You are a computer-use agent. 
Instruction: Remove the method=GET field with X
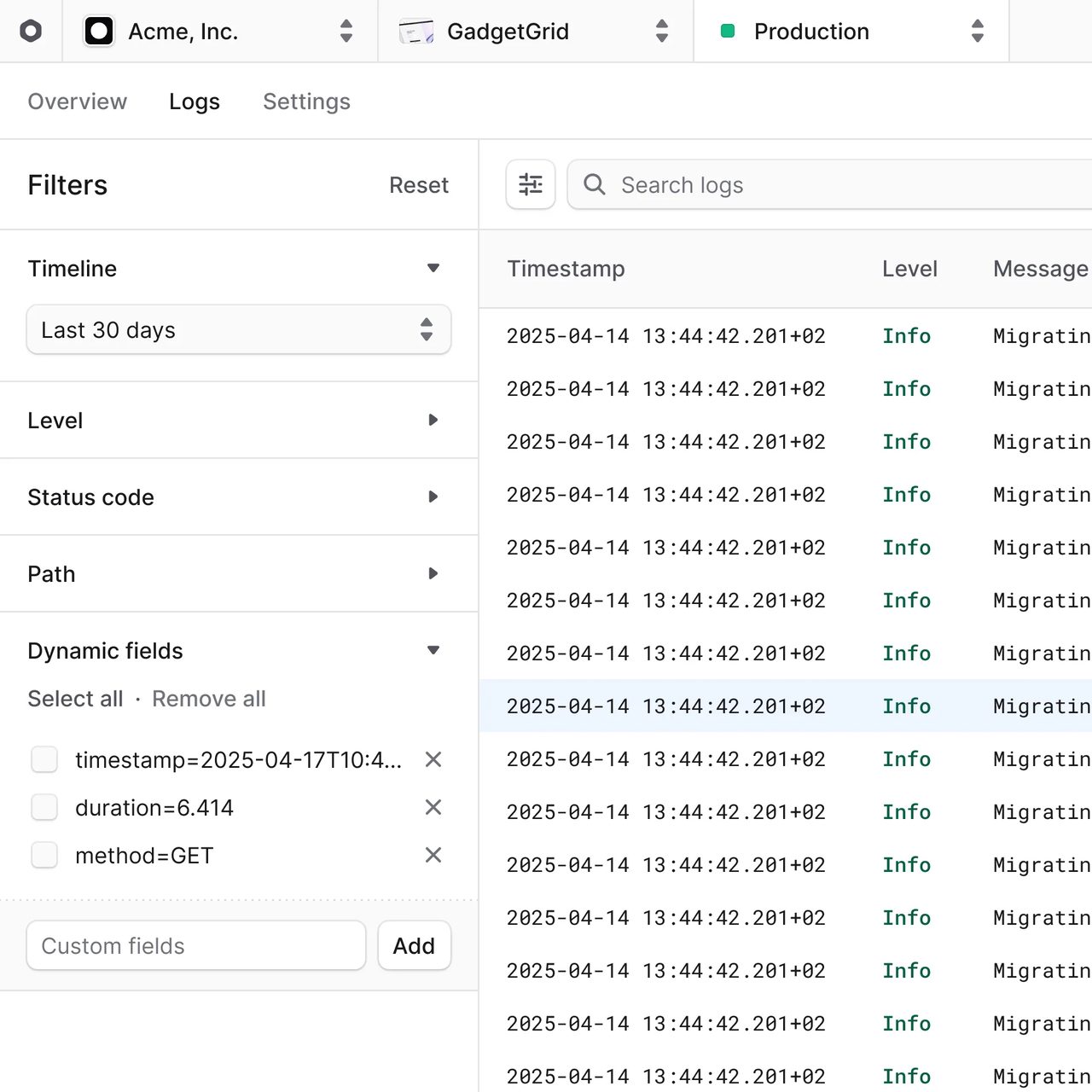tap(433, 855)
